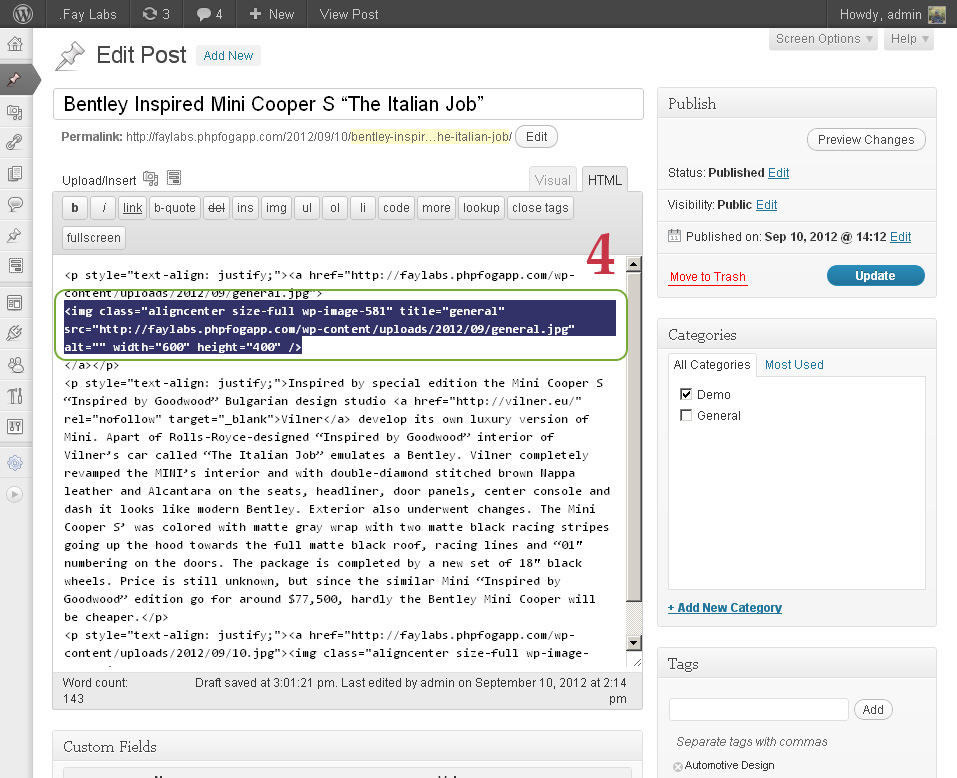This screenshot has height=778, width=957.
Task: Select the All Categories tab
Action: pyautogui.click(x=712, y=364)
